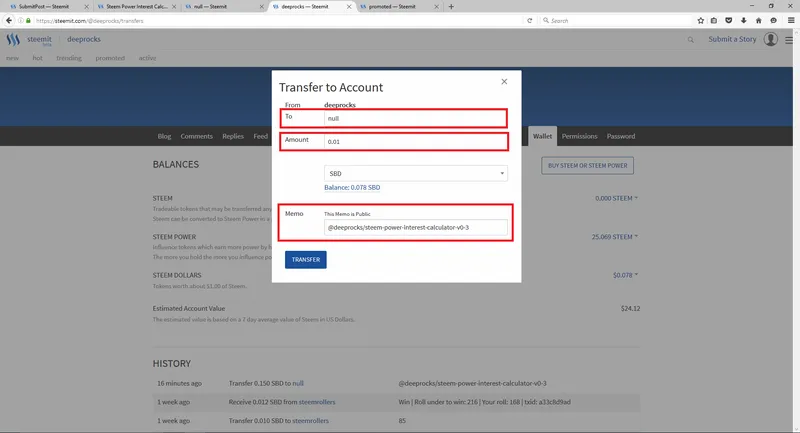The width and height of the screenshot is (800, 433).
Task: Open the null link in history
Action: tap(298, 383)
